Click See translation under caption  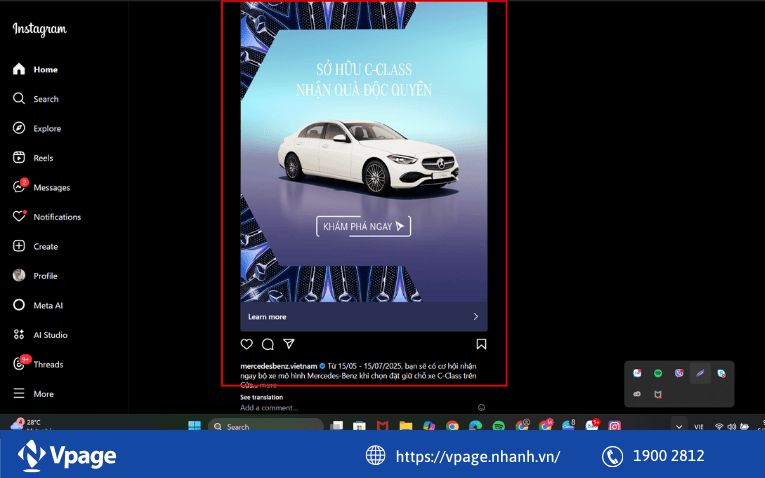262,397
